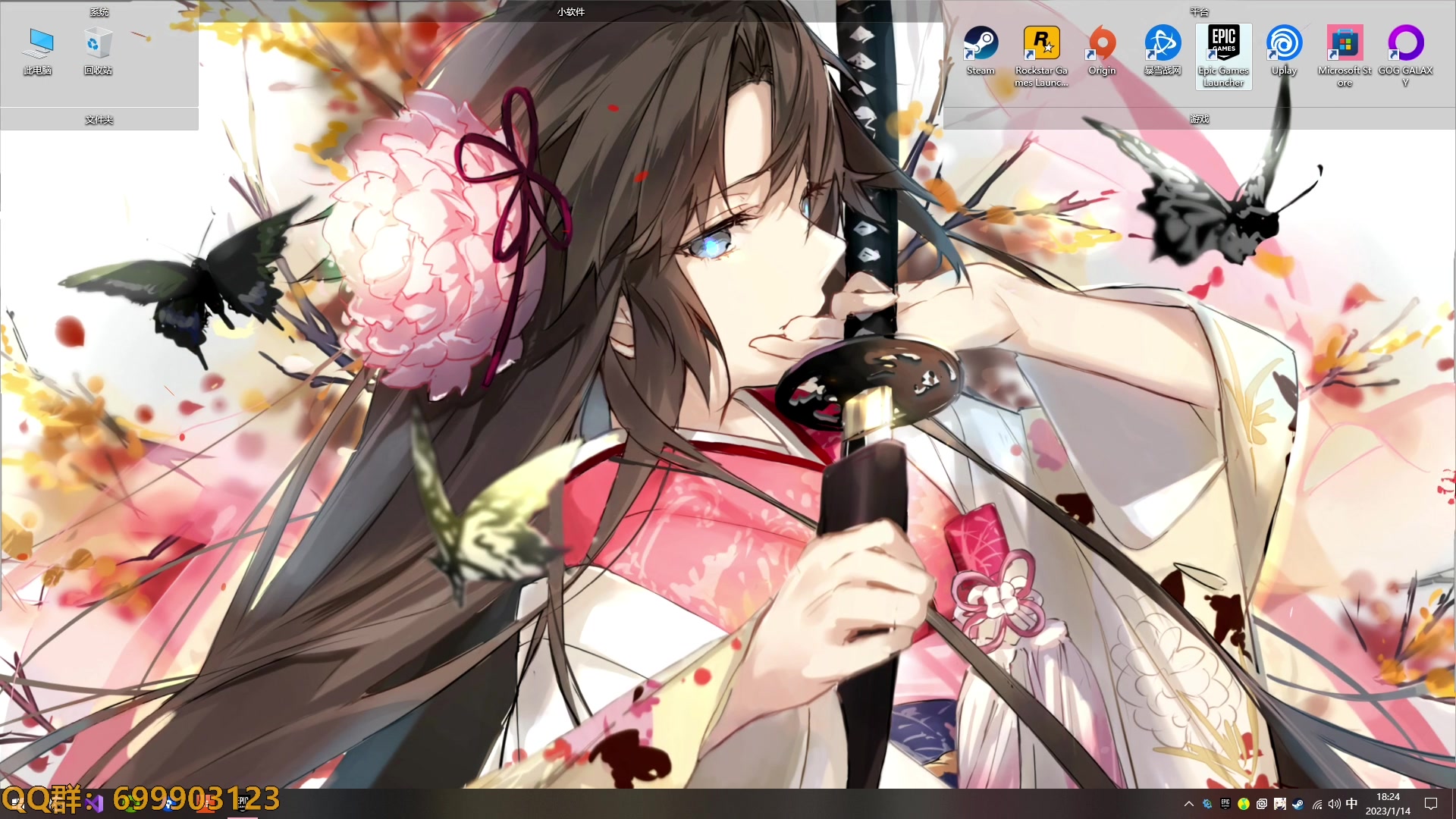Open the Steam desktop shortcut
The height and width of the screenshot is (819, 1456).
(x=981, y=44)
